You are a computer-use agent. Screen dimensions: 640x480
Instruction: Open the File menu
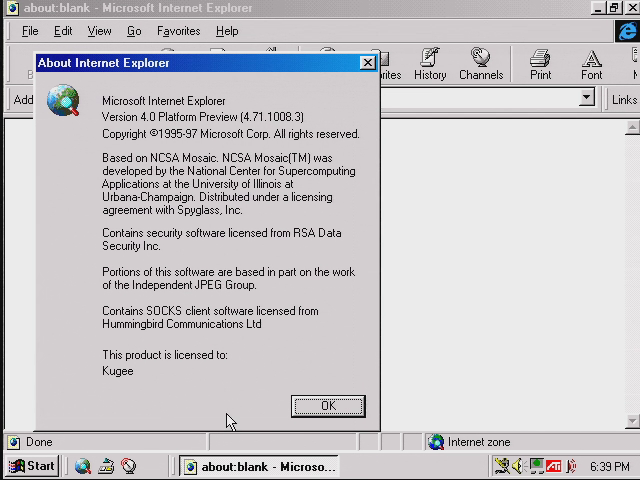[x=30, y=31]
